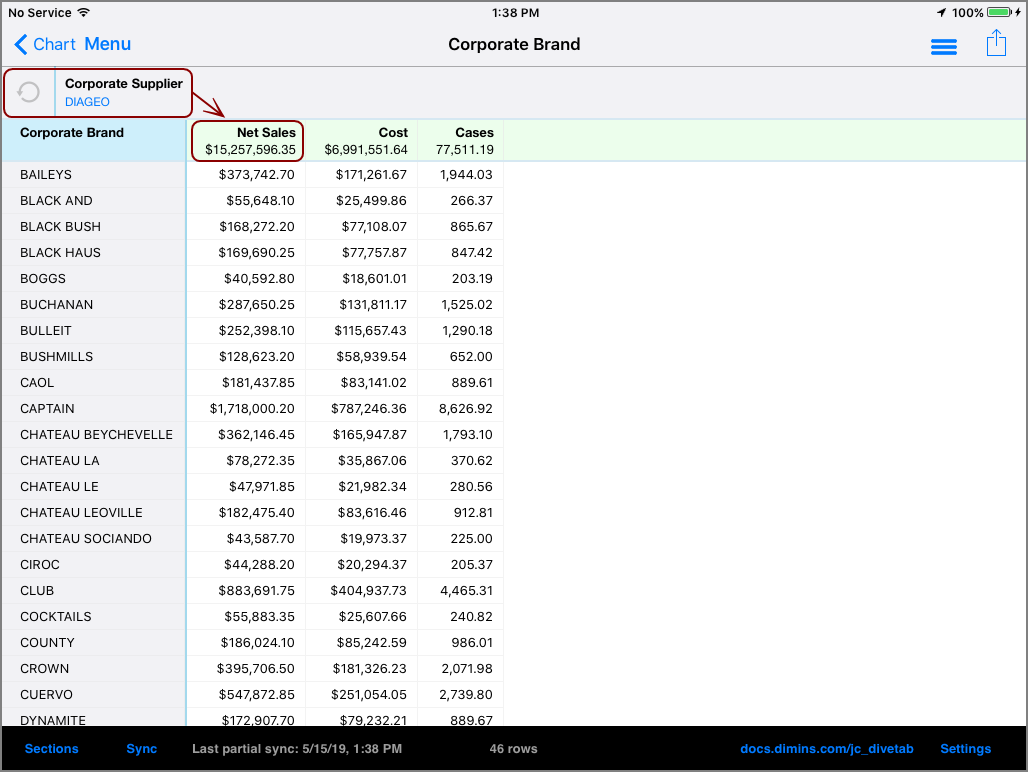Open docs.dimins.com/jc_divetab link
This screenshot has width=1028, height=772.
826,749
